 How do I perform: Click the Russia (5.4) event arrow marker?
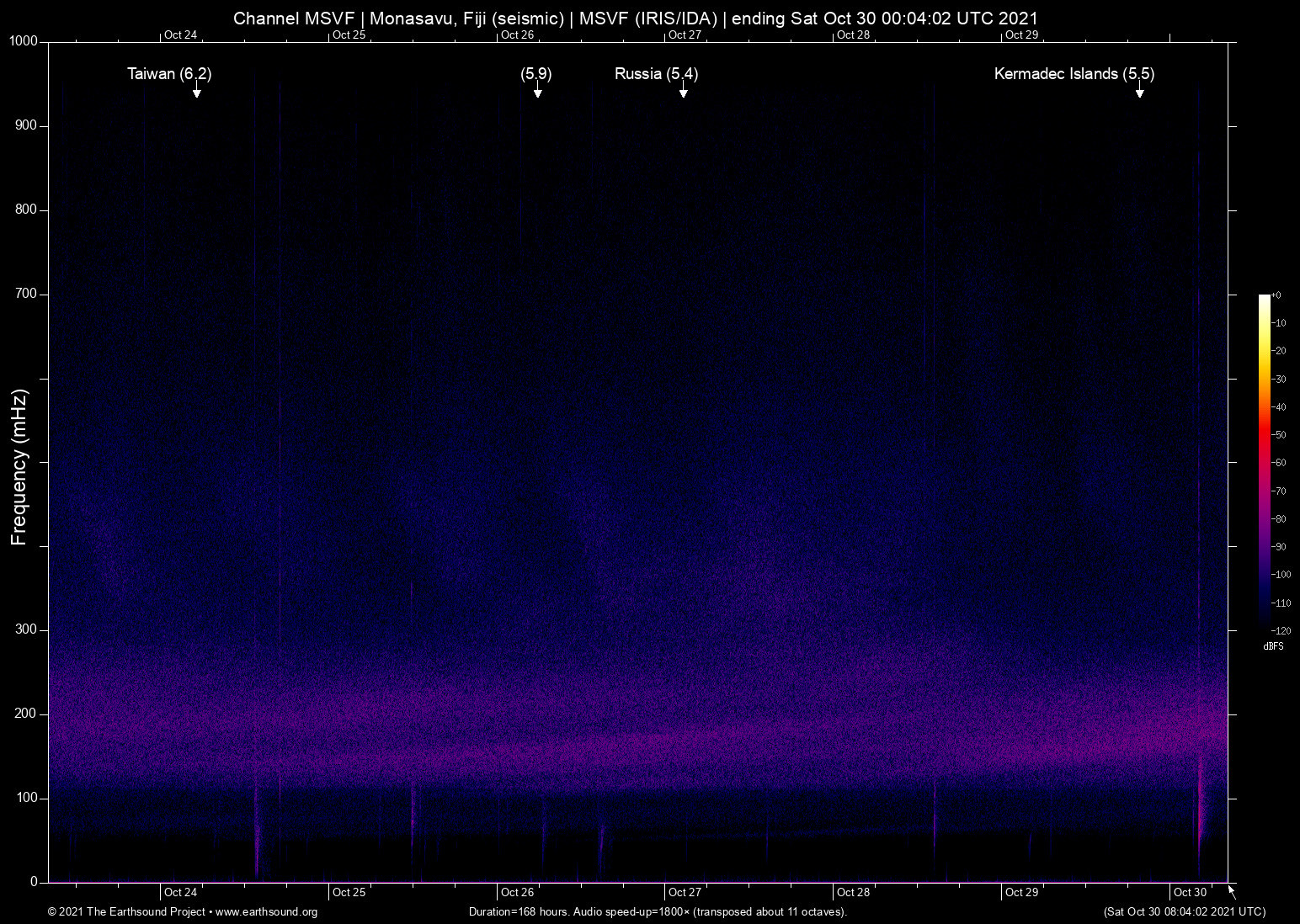point(684,90)
